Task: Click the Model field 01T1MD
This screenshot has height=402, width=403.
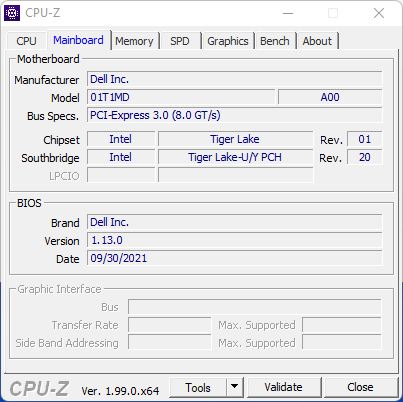Action: [x=181, y=97]
